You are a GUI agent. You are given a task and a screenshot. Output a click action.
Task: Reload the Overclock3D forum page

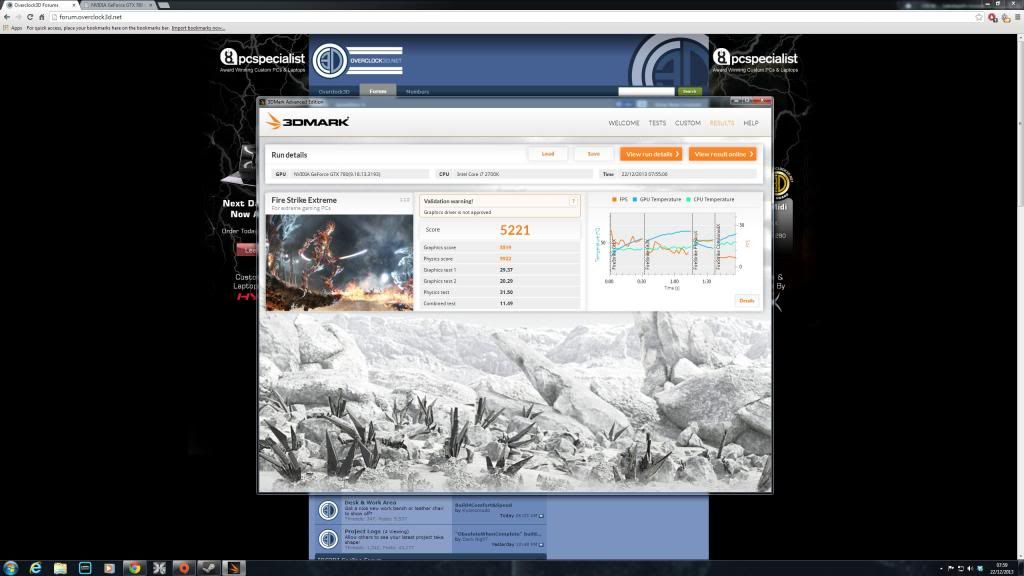pos(30,17)
